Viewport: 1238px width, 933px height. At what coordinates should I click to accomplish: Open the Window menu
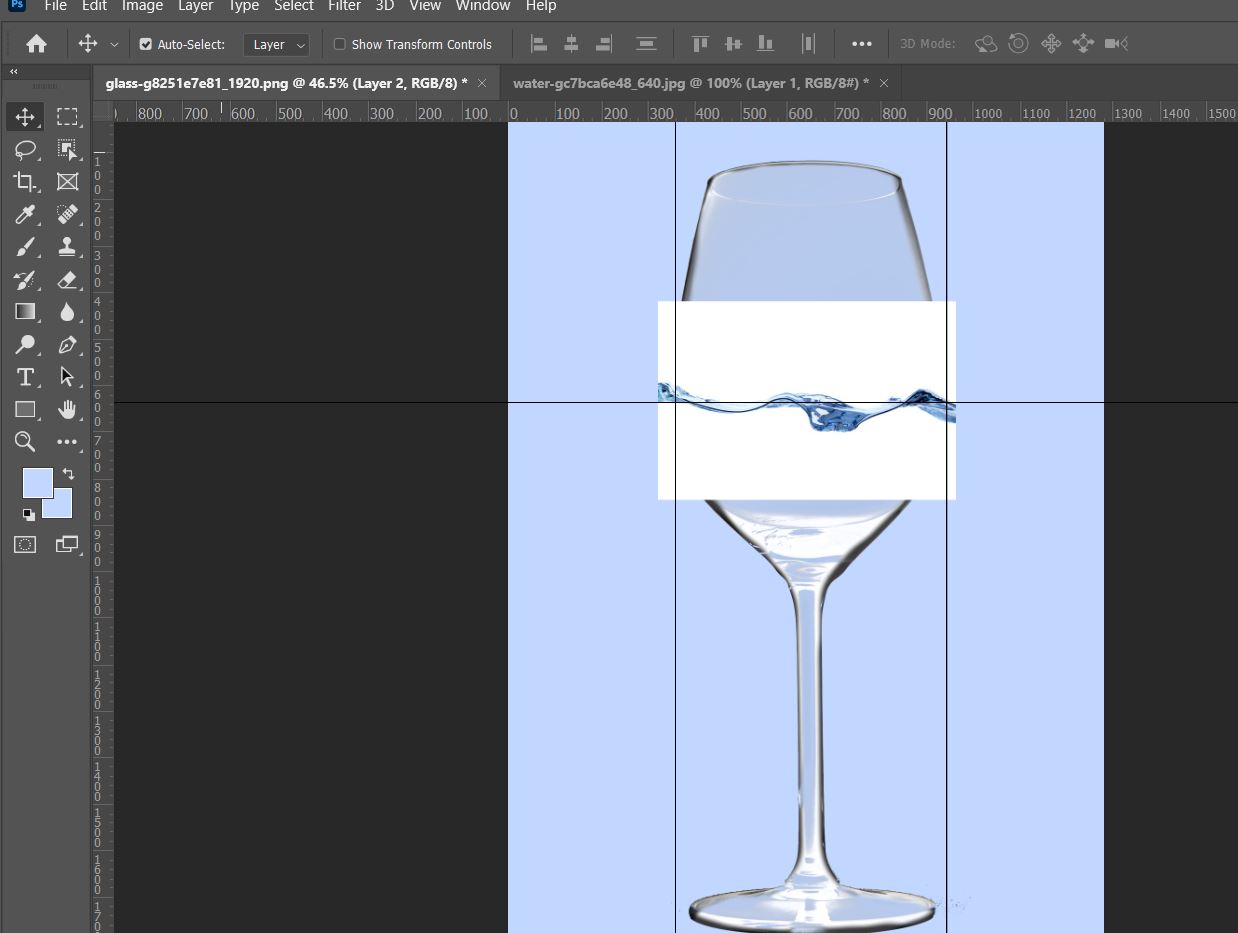click(483, 6)
